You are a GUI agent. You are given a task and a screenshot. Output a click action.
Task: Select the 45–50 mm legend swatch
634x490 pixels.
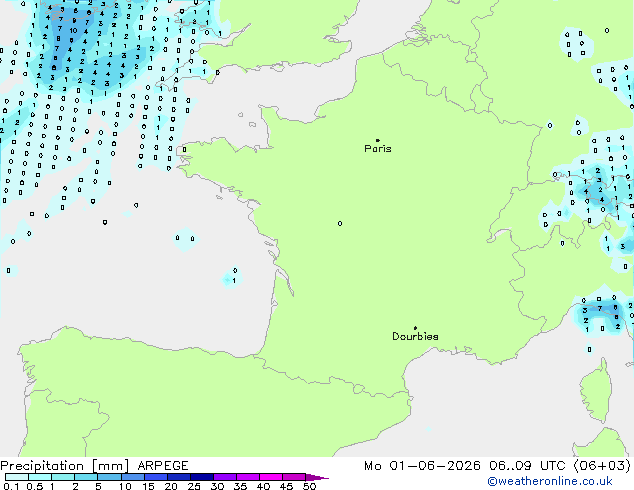[x=294, y=477]
